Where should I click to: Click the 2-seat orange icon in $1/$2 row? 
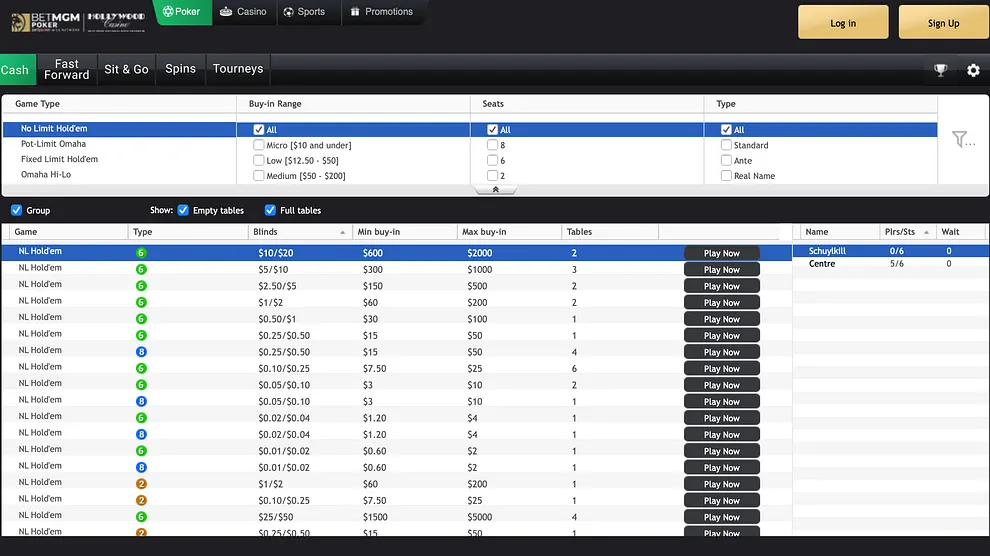pos(141,483)
